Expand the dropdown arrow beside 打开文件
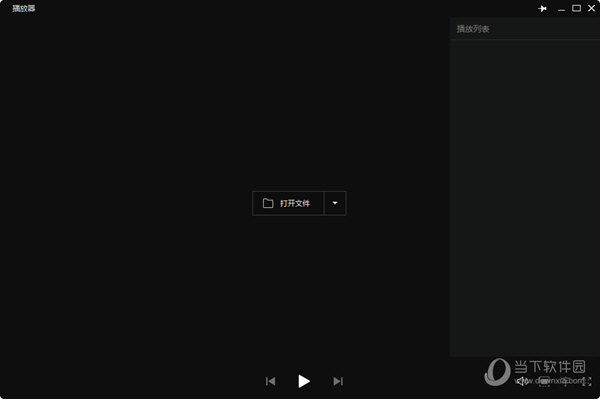Screen dimensions: 600x399 (x=335, y=203)
